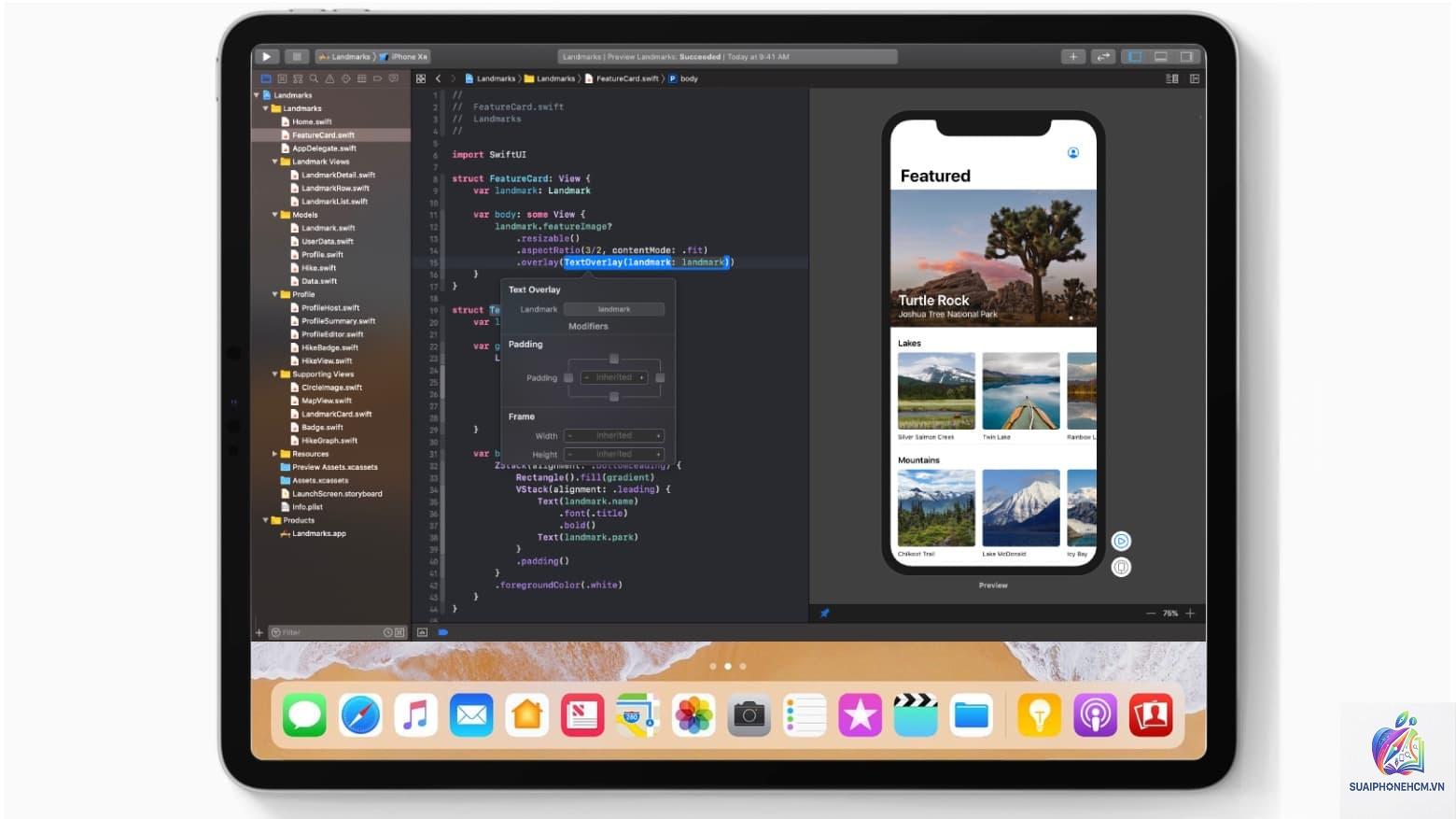Viewport: 1456px width, 819px height.
Task: Click the Landmarks folder in jump bar
Action: [551, 79]
